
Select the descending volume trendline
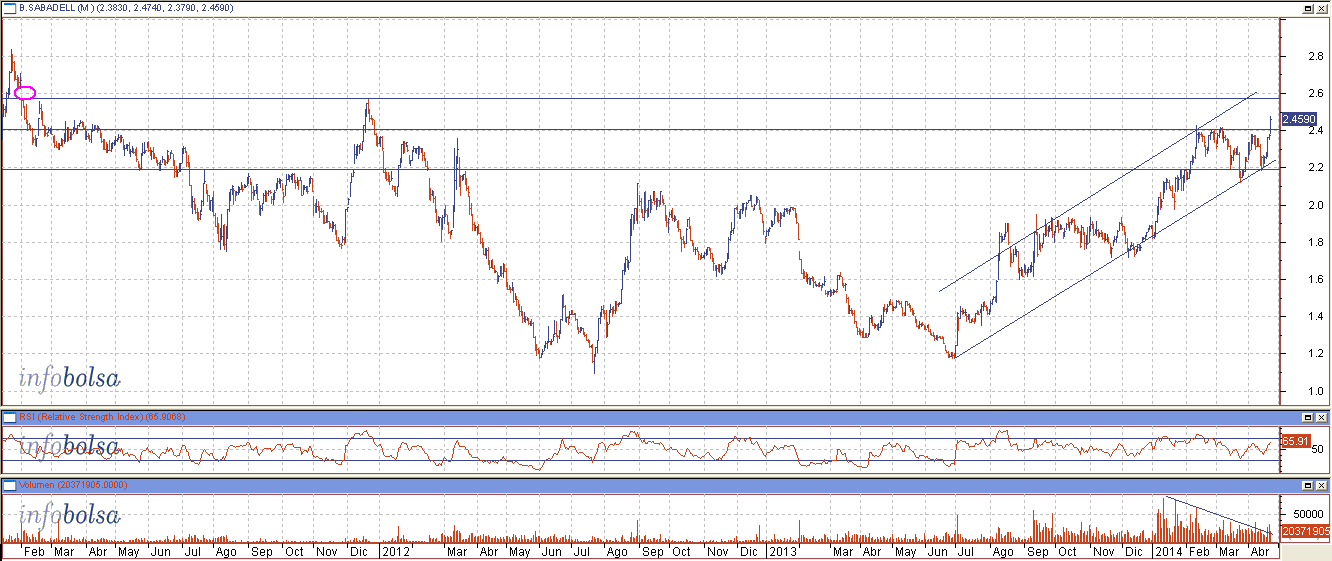coord(1215,515)
